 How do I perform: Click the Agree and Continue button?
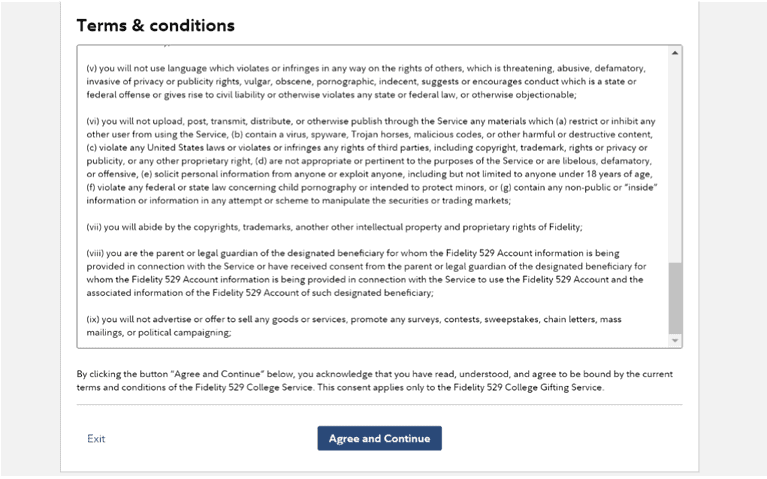click(x=379, y=438)
